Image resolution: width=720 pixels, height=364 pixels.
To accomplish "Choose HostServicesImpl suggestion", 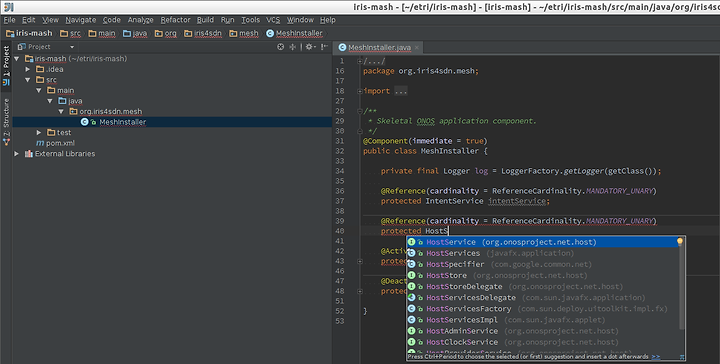I will (x=543, y=320).
